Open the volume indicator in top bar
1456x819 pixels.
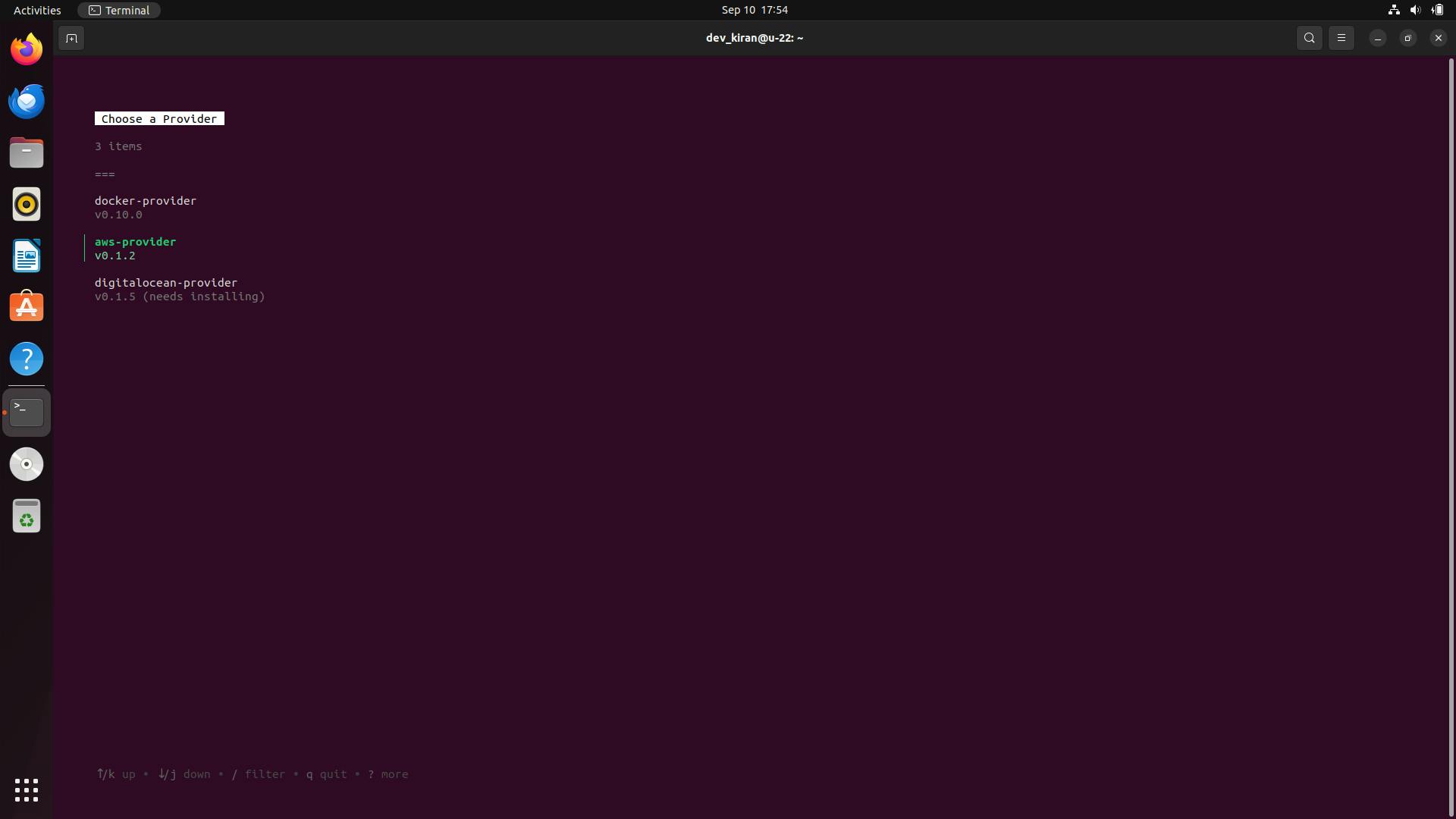(1415, 10)
